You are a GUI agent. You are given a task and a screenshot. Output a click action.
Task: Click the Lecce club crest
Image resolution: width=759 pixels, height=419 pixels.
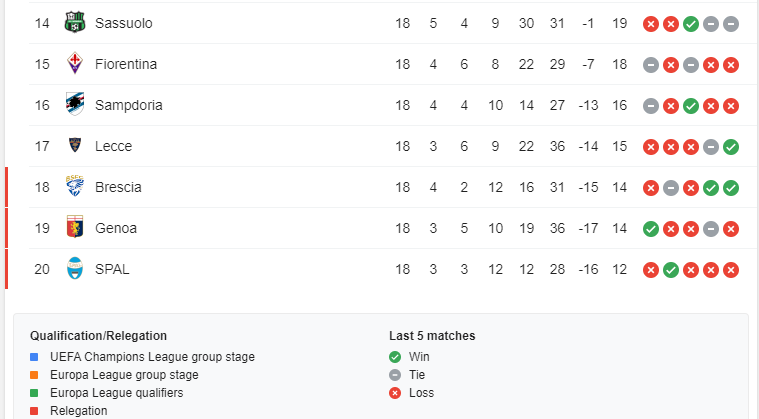(x=75, y=146)
